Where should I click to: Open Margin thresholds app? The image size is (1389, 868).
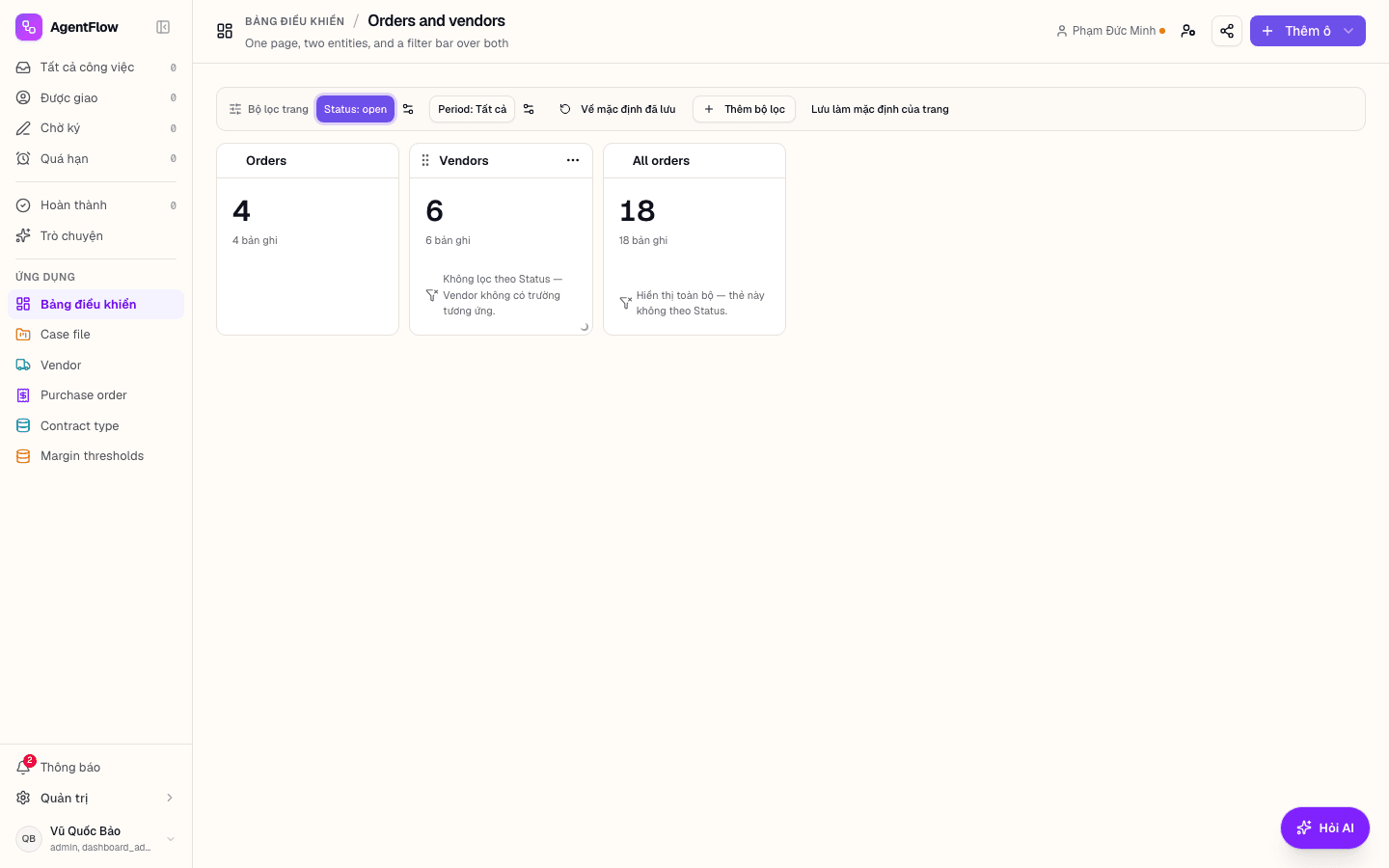pos(96,456)
